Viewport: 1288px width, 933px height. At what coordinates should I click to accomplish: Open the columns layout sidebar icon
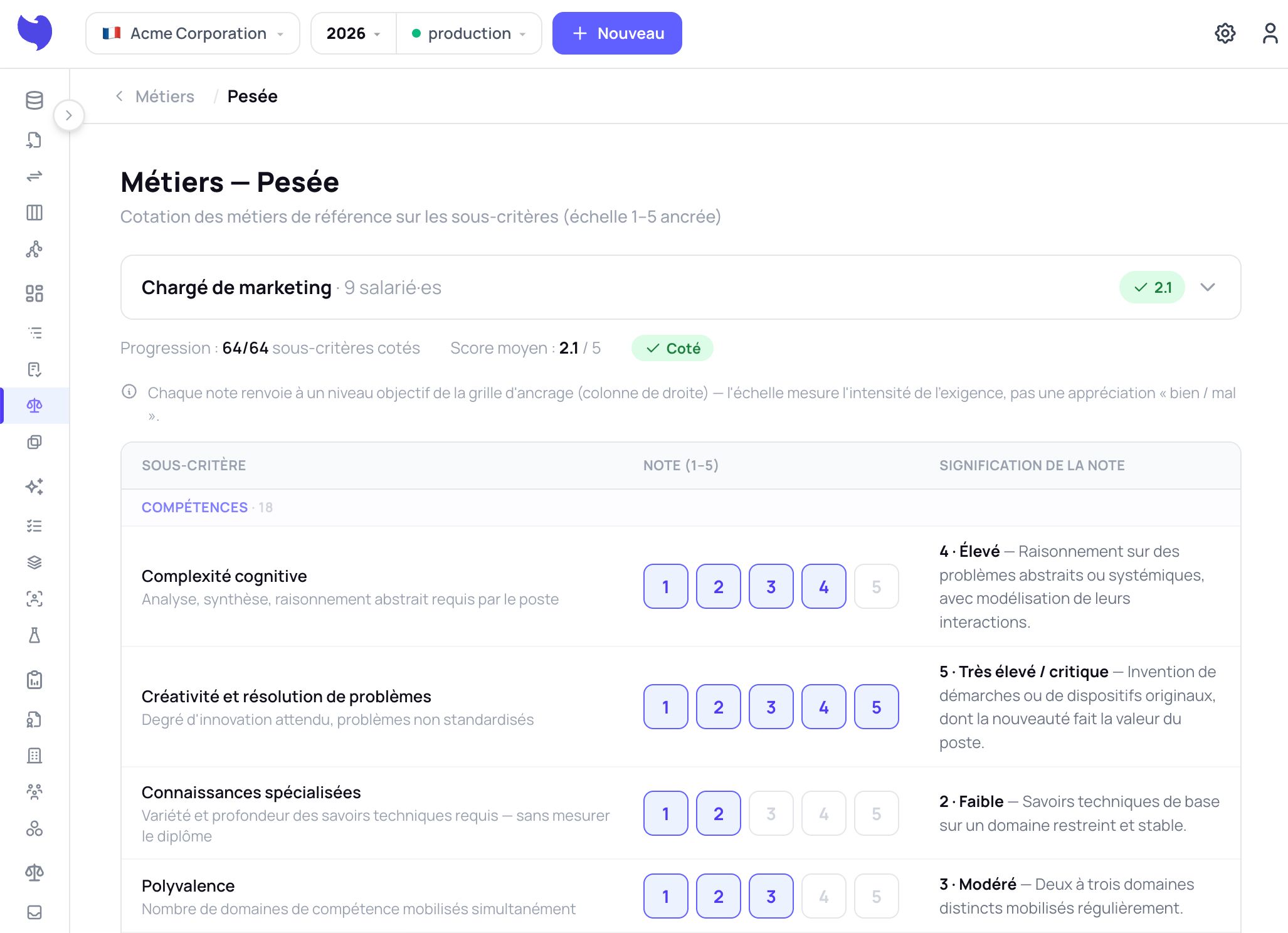(x=34, y=213)
